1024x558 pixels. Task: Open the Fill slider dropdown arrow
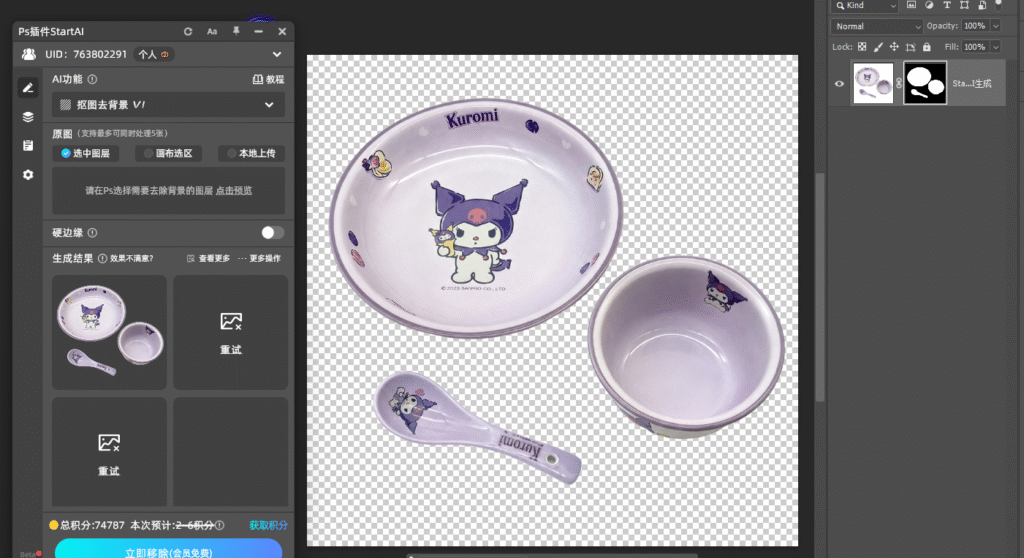[995, 47]
